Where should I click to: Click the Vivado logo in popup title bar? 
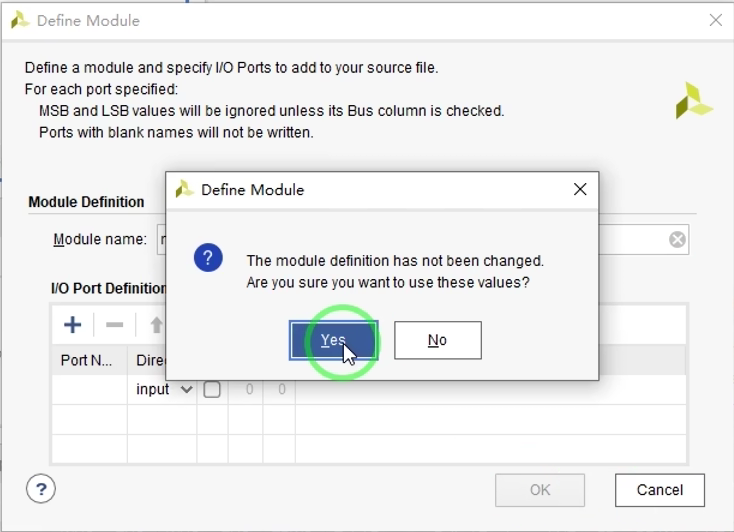(x=184, y=190)
